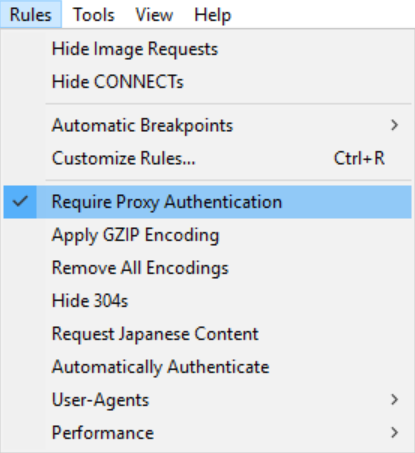Choose the Performance menu entry
This screenshot has width=415, height=453.
207,433
